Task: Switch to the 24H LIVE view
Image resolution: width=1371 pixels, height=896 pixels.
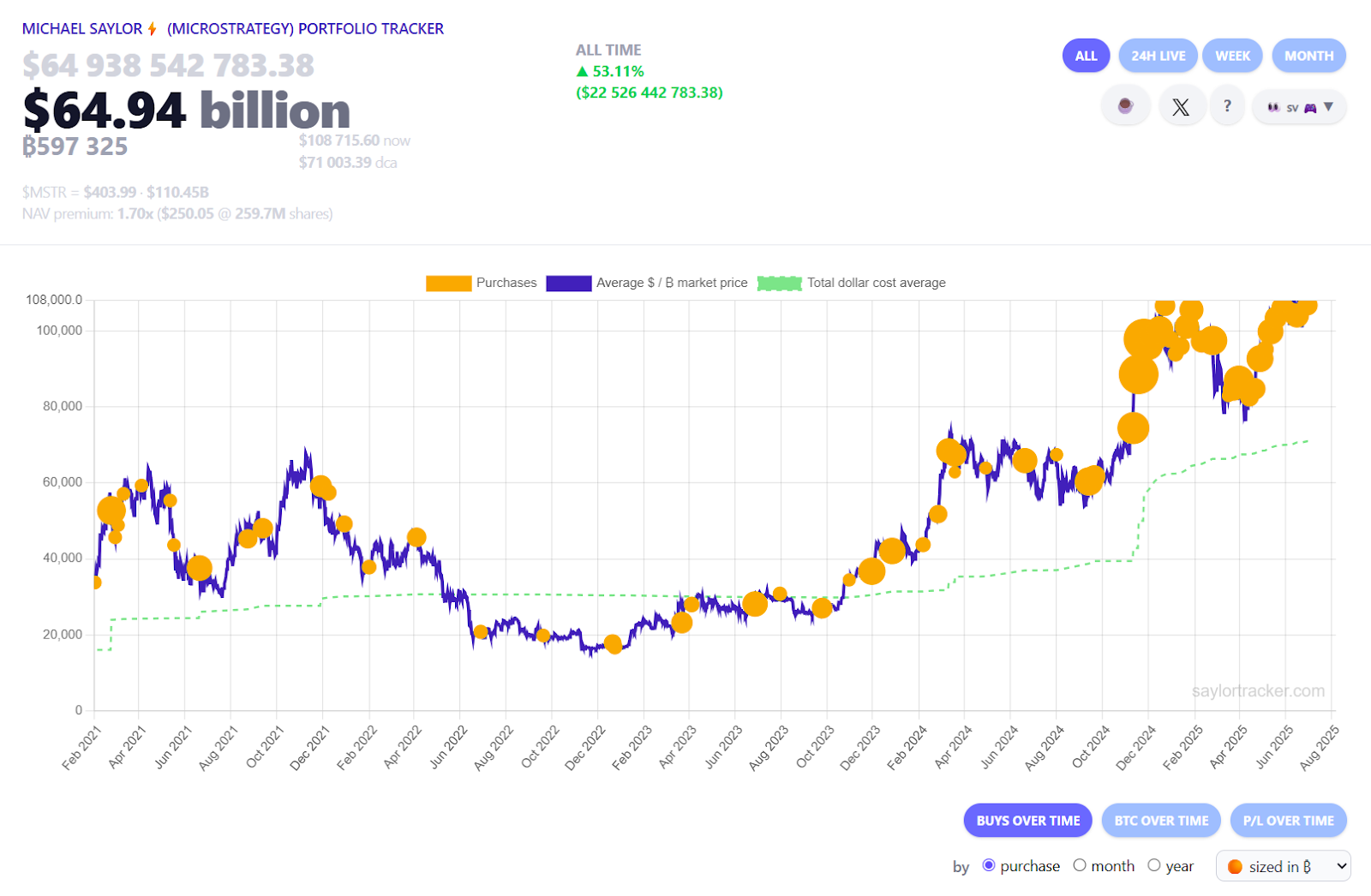Action: [1158, 56]
